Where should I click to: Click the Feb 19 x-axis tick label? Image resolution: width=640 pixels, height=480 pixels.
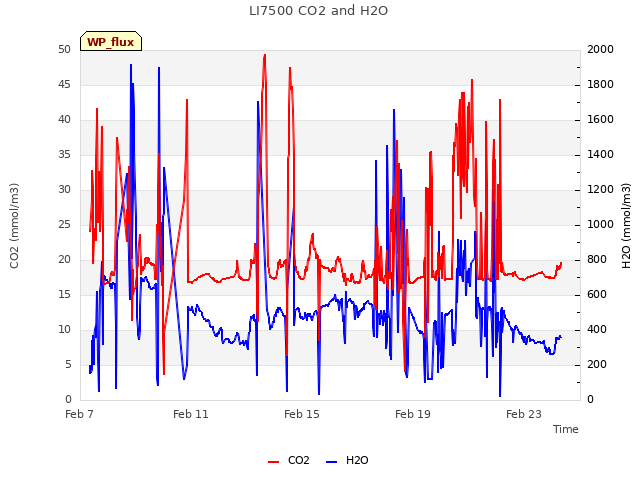413,414
